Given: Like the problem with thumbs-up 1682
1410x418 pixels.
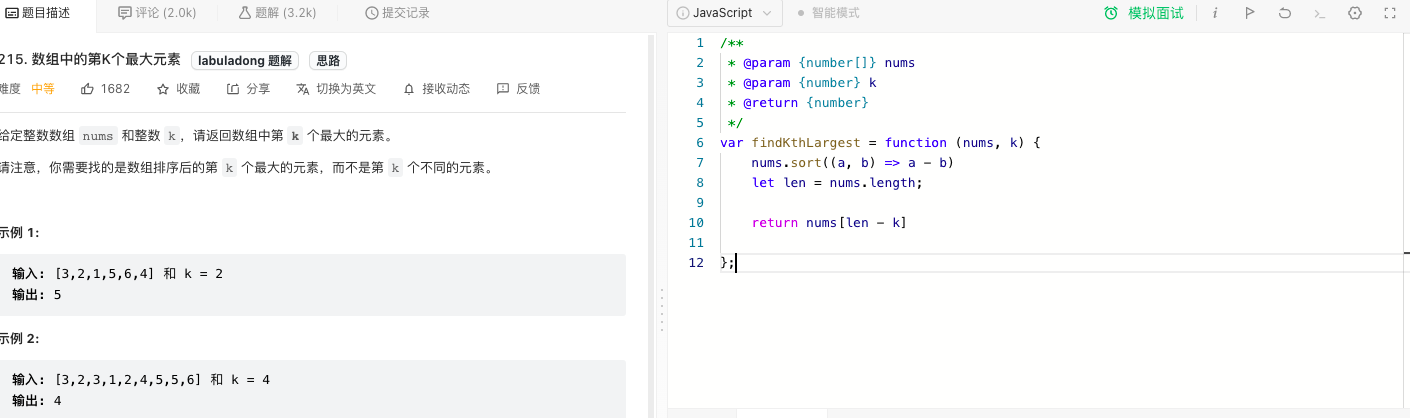Looking at the screenshot, I should pyautogui.click(x=106, y=88).
